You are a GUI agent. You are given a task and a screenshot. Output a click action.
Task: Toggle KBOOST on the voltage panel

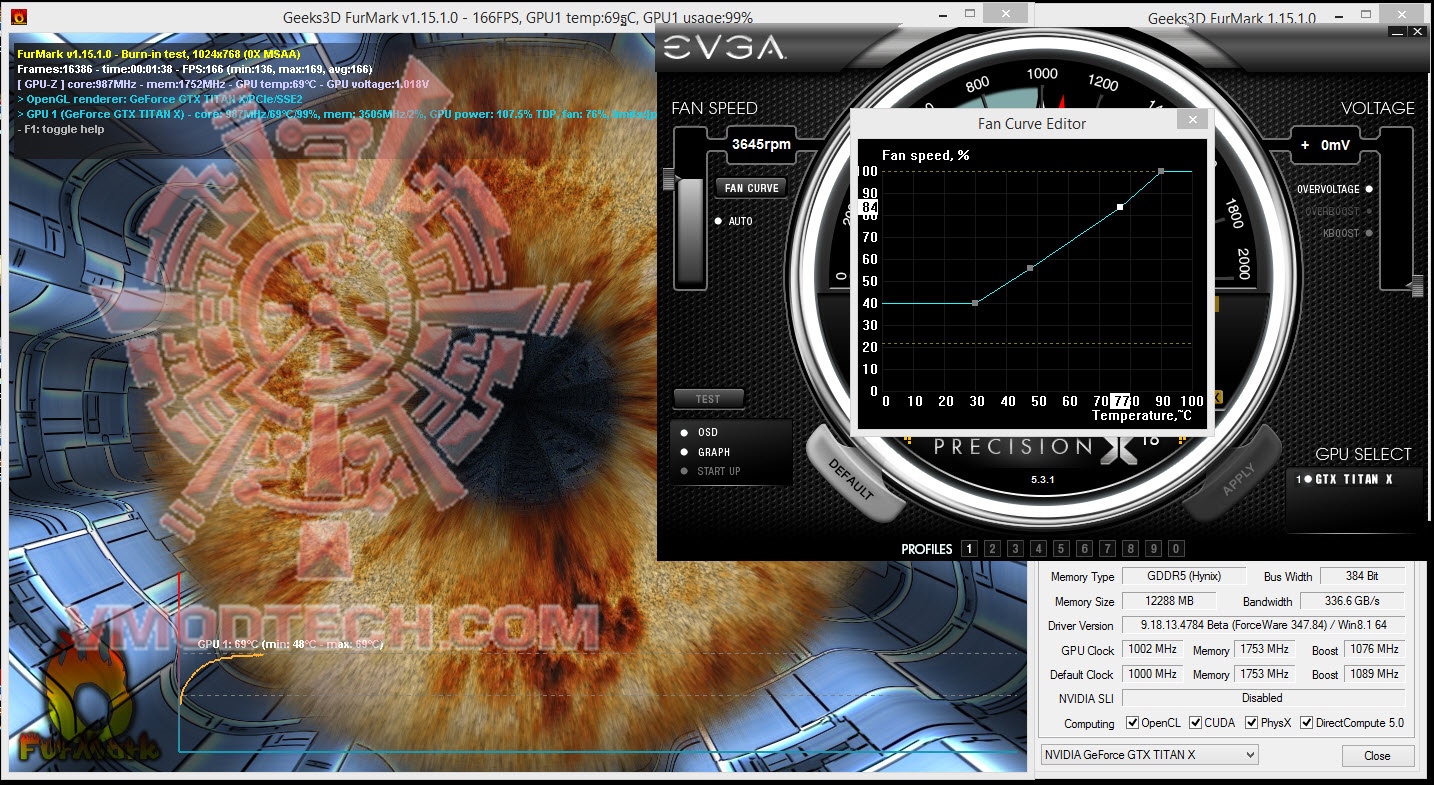point(1347,233)
